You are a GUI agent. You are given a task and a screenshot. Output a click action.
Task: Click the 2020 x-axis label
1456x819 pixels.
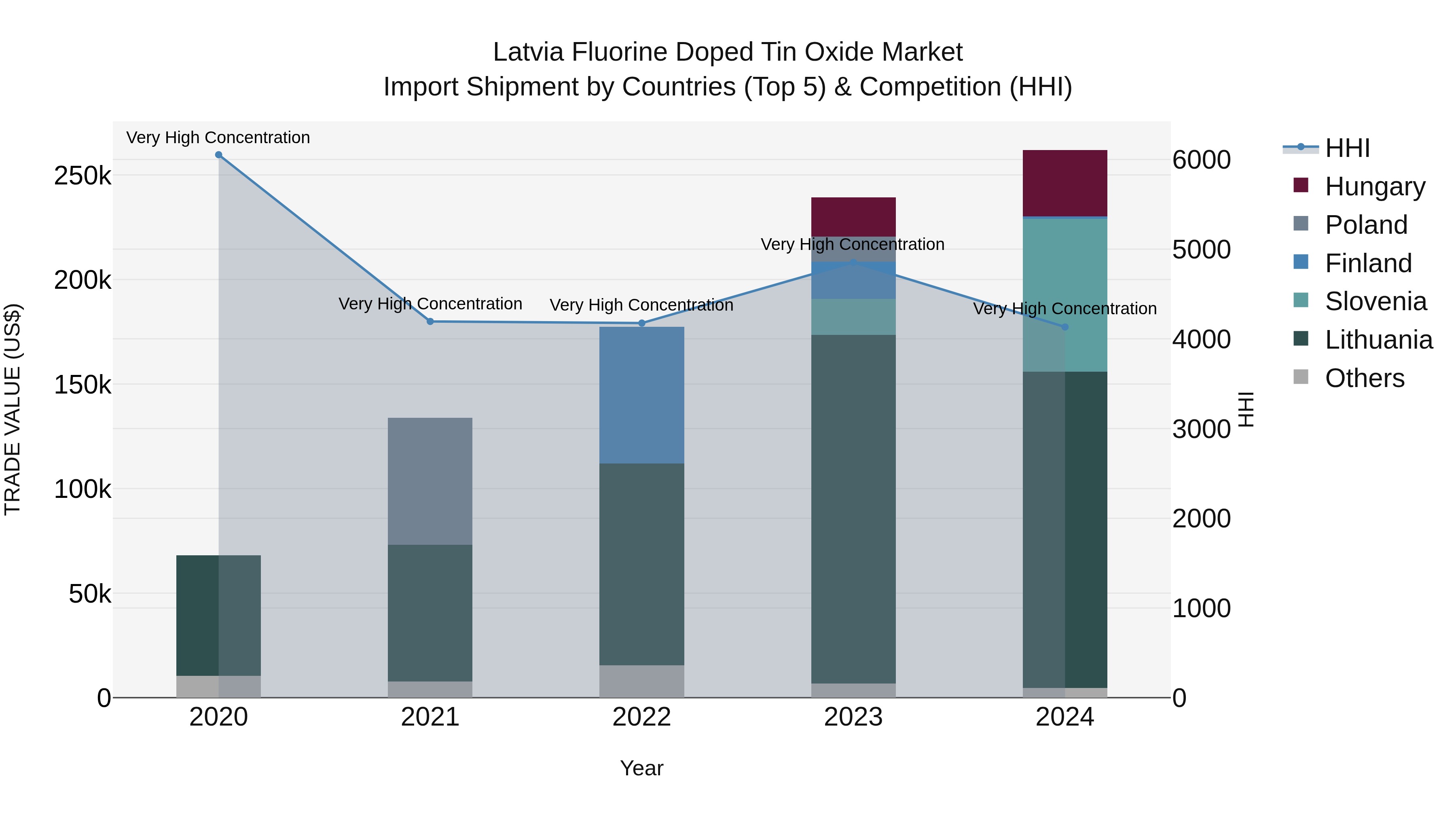(219, 717)
